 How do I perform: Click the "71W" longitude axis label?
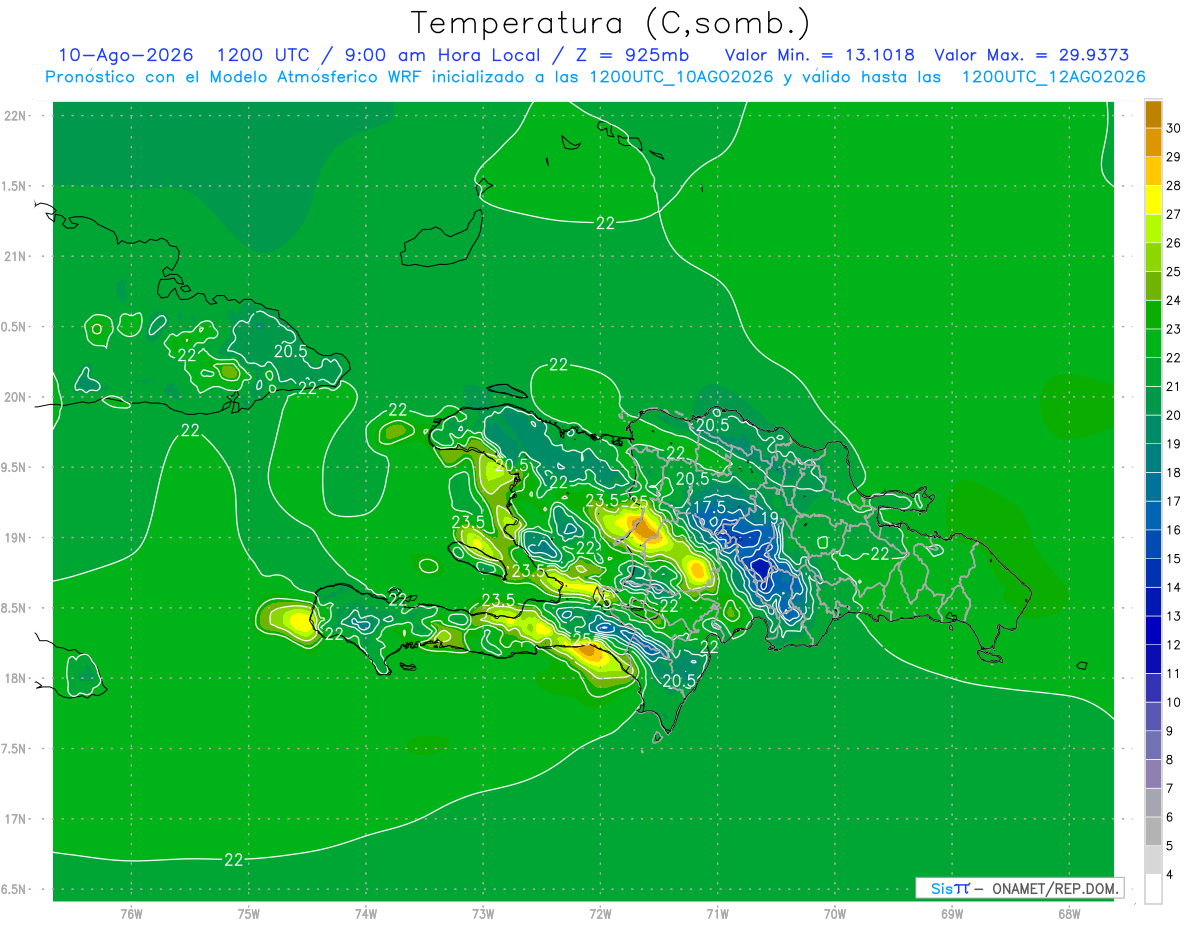click(717, 914)
